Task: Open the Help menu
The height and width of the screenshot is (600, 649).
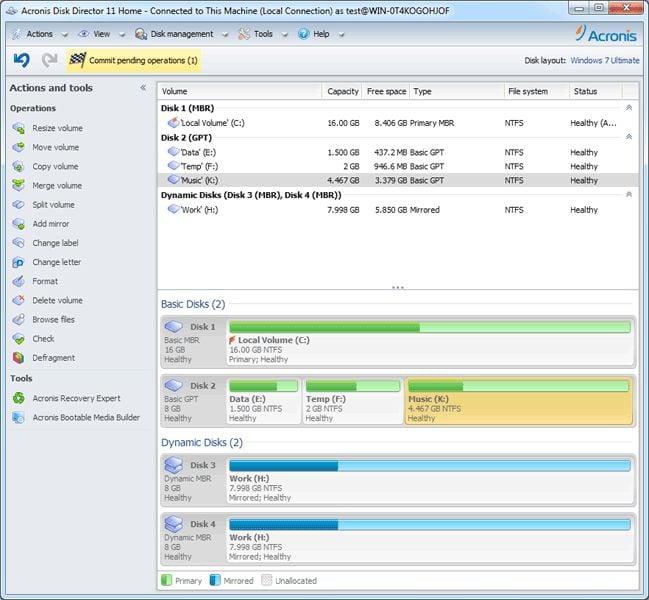Action: click(321, 34)
